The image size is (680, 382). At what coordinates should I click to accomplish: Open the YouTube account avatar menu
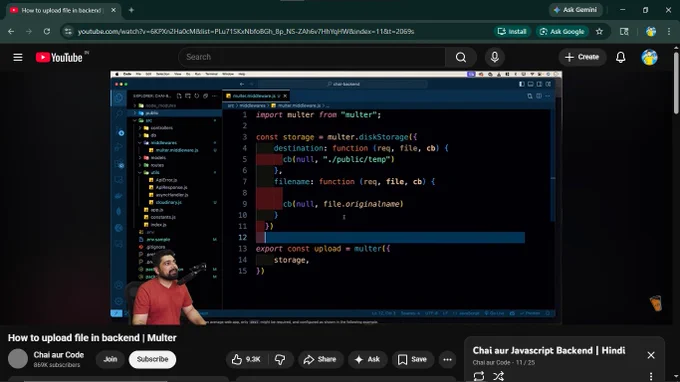tap(649, 57)
